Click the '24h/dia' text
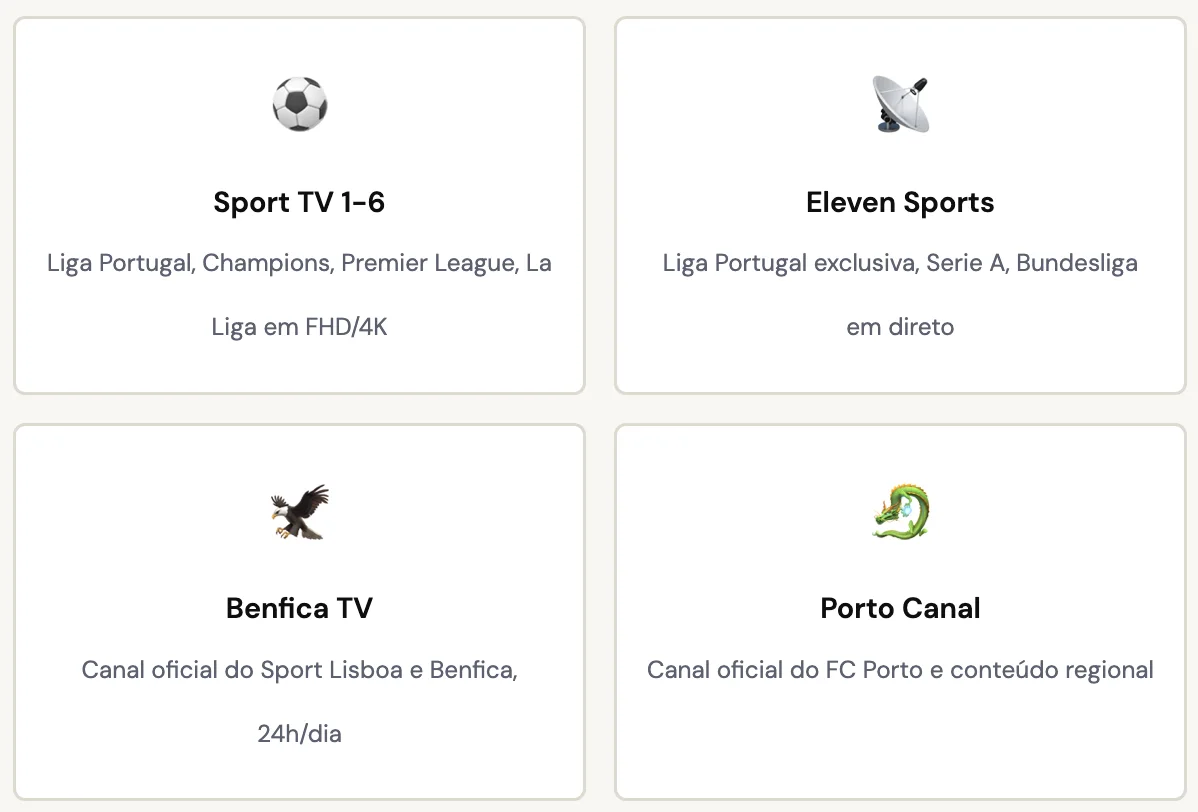This screenshot has height=812, width=1198. pyautogui.click(x=299, y=734)
